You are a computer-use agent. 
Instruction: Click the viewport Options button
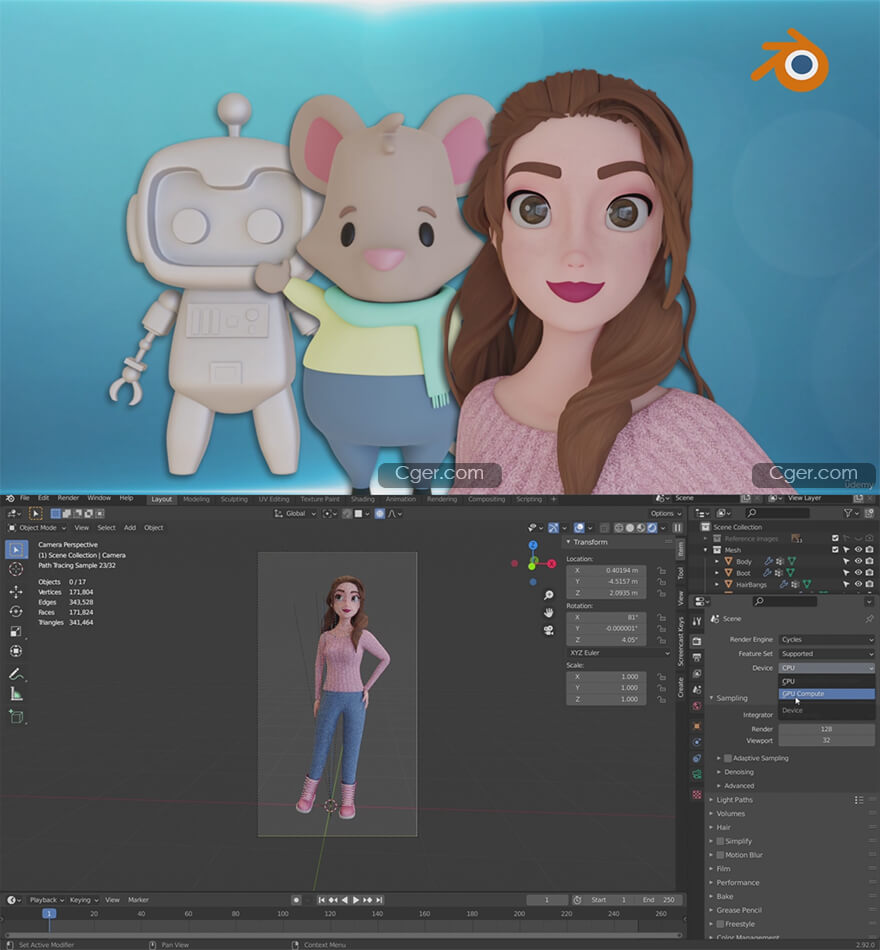pos(665,513)
